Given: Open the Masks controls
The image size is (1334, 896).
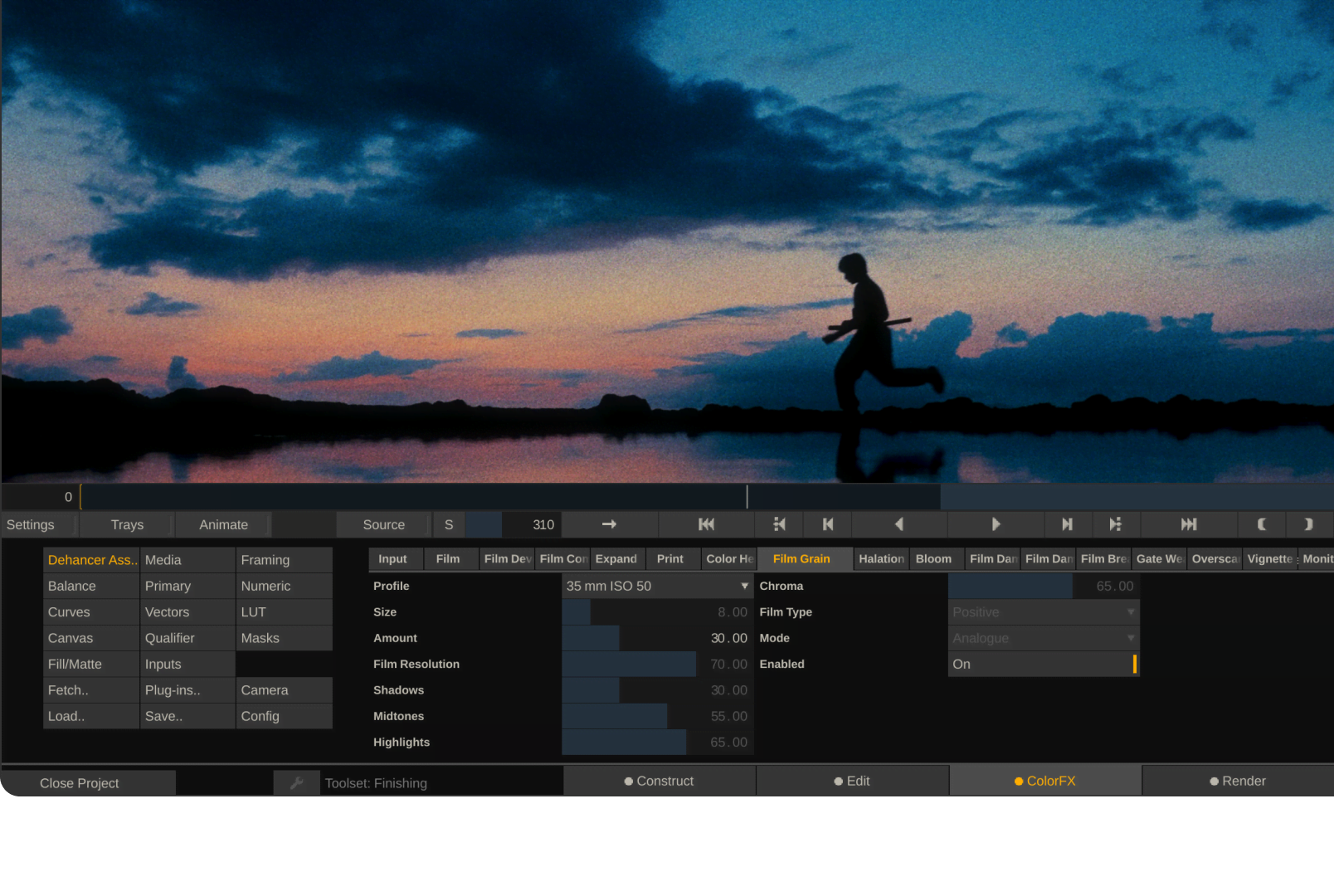Looking at the screenshot, I should pos(284,638).
